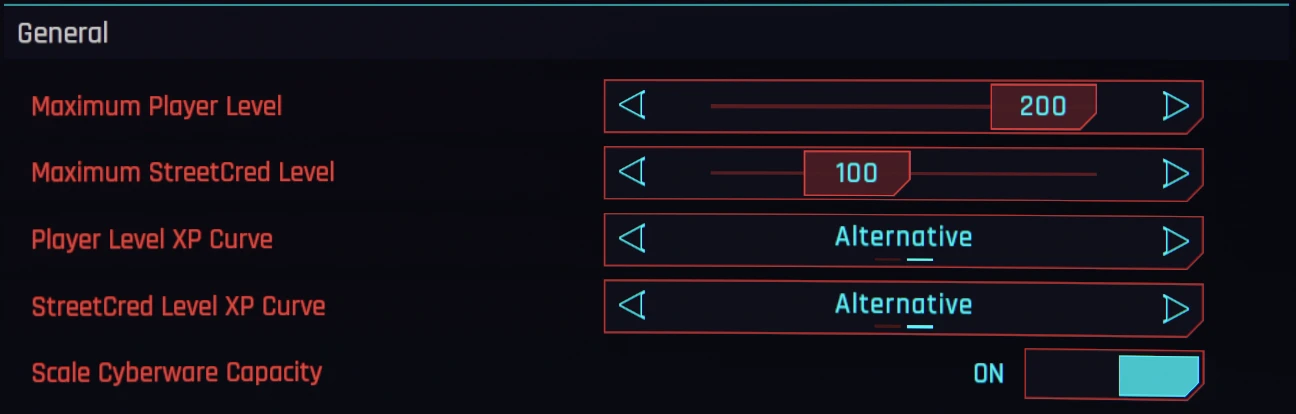
Task: Click the StreetCred Level XP Curve Alternative value
Action: (x=904, y=303)
